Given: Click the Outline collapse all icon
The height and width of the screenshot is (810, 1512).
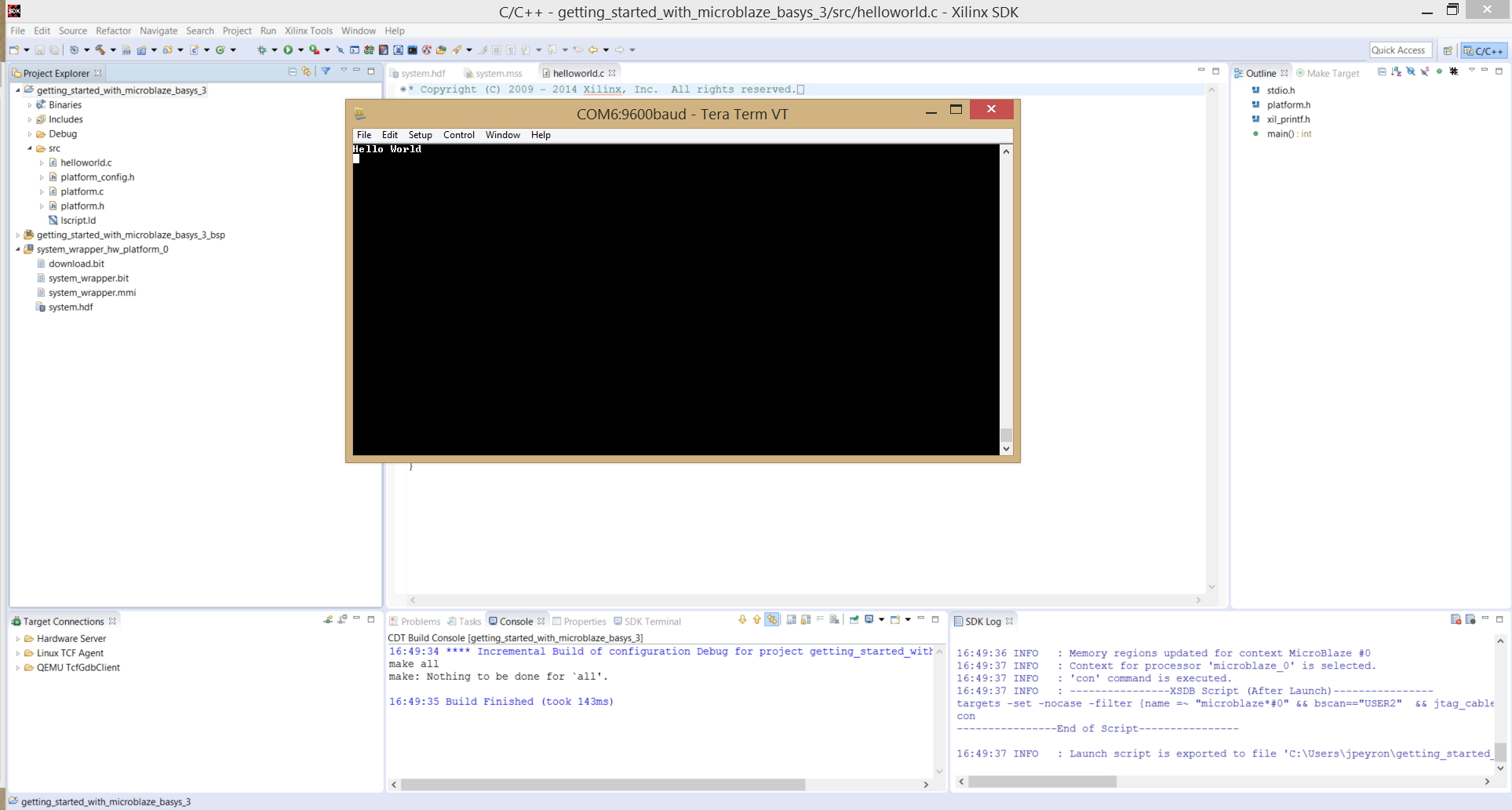Looking at the screenshot, I should coord(1382,71).
